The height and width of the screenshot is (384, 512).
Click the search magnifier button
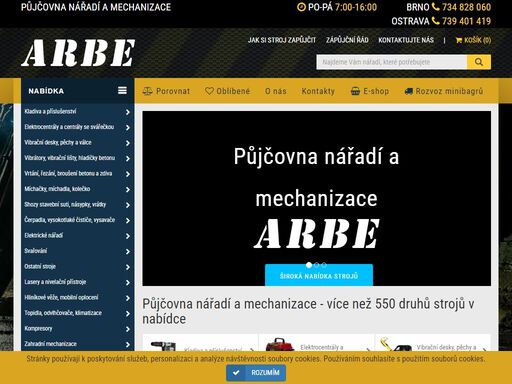point(479,62)
